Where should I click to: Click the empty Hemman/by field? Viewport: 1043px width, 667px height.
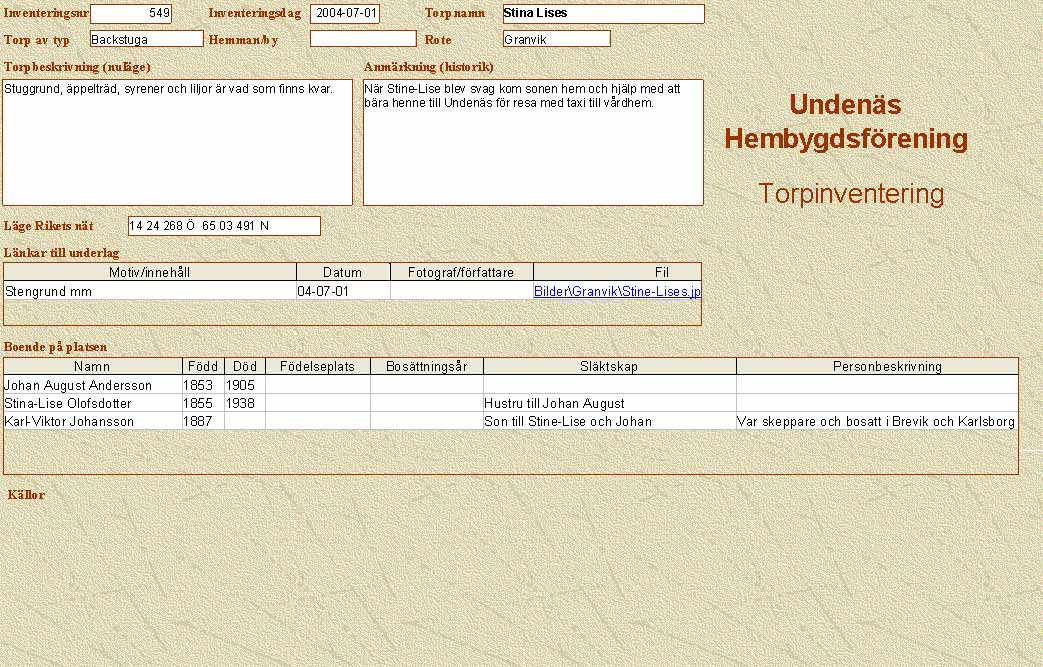point(362,39)
